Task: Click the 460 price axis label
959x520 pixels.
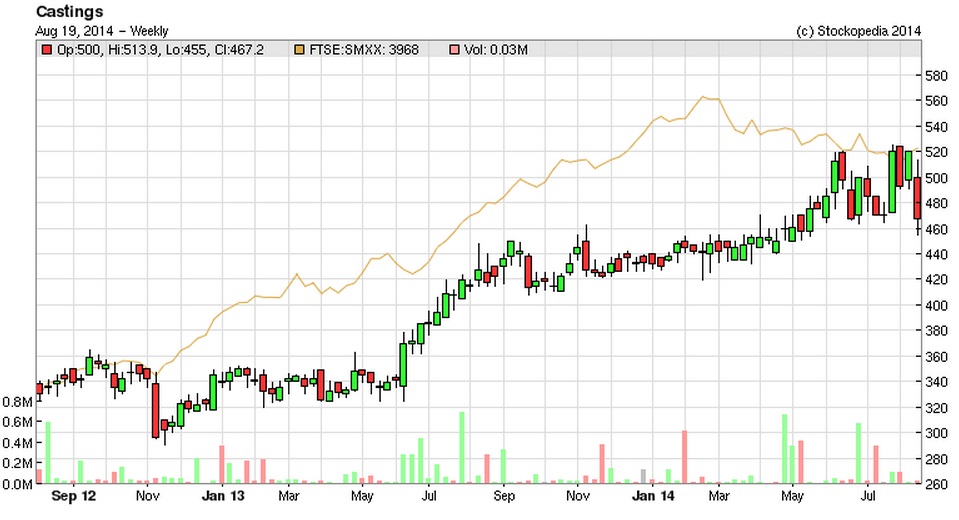Action: [x=936, y=229]
